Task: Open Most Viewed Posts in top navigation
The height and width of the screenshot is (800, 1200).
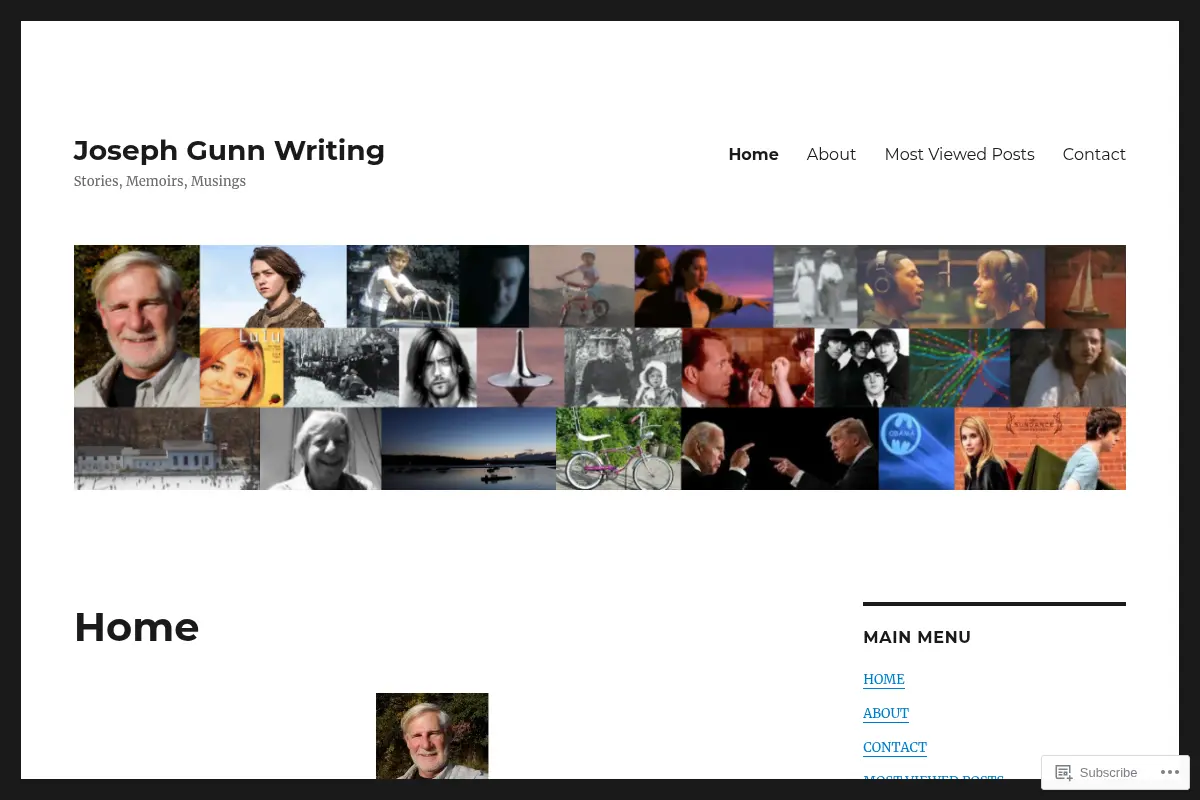Action: coord(959,154)
